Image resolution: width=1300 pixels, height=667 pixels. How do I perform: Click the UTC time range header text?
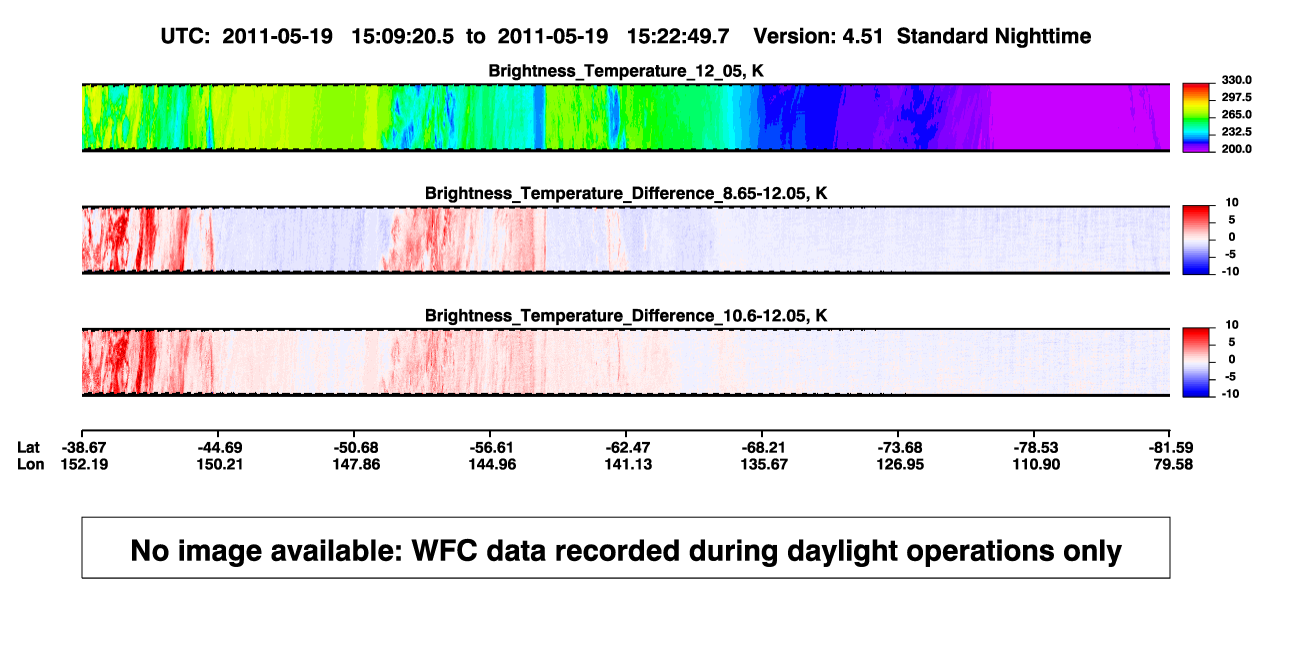click(444, 37)
